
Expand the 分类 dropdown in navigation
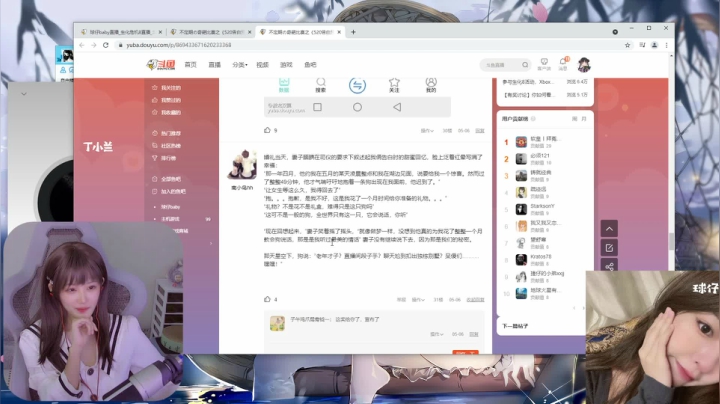[x=240, y=65]
